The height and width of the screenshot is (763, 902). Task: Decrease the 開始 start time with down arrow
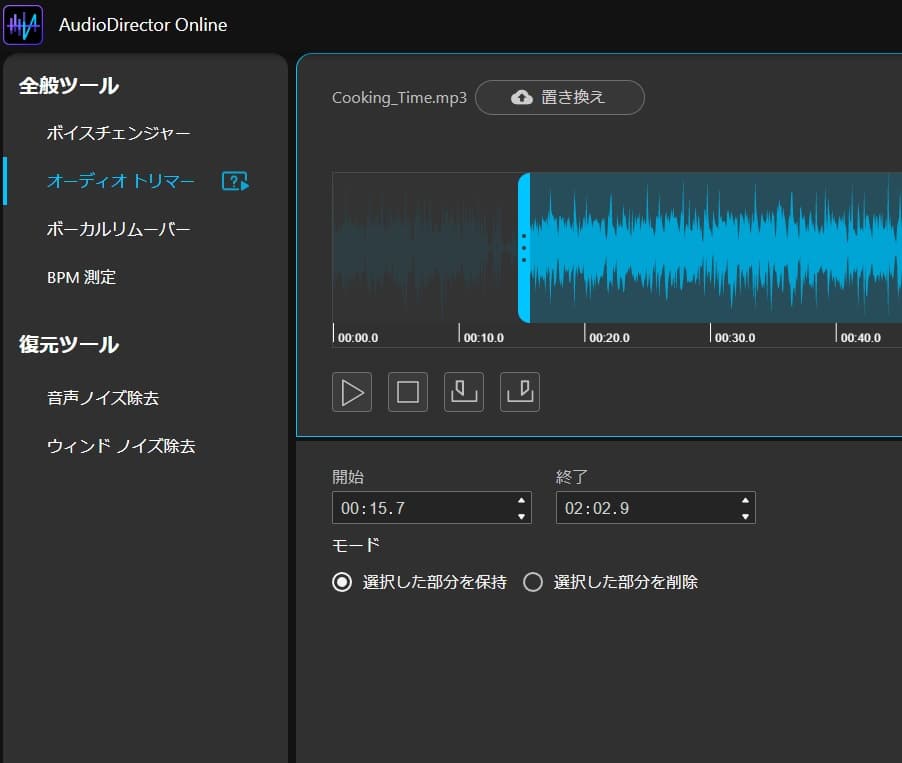coord(521,516)
